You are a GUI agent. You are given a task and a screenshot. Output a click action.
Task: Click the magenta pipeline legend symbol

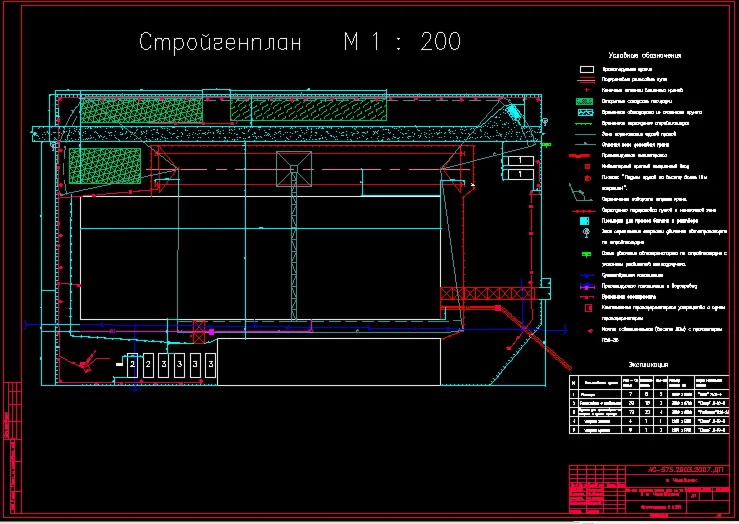[x=586, y=286]
